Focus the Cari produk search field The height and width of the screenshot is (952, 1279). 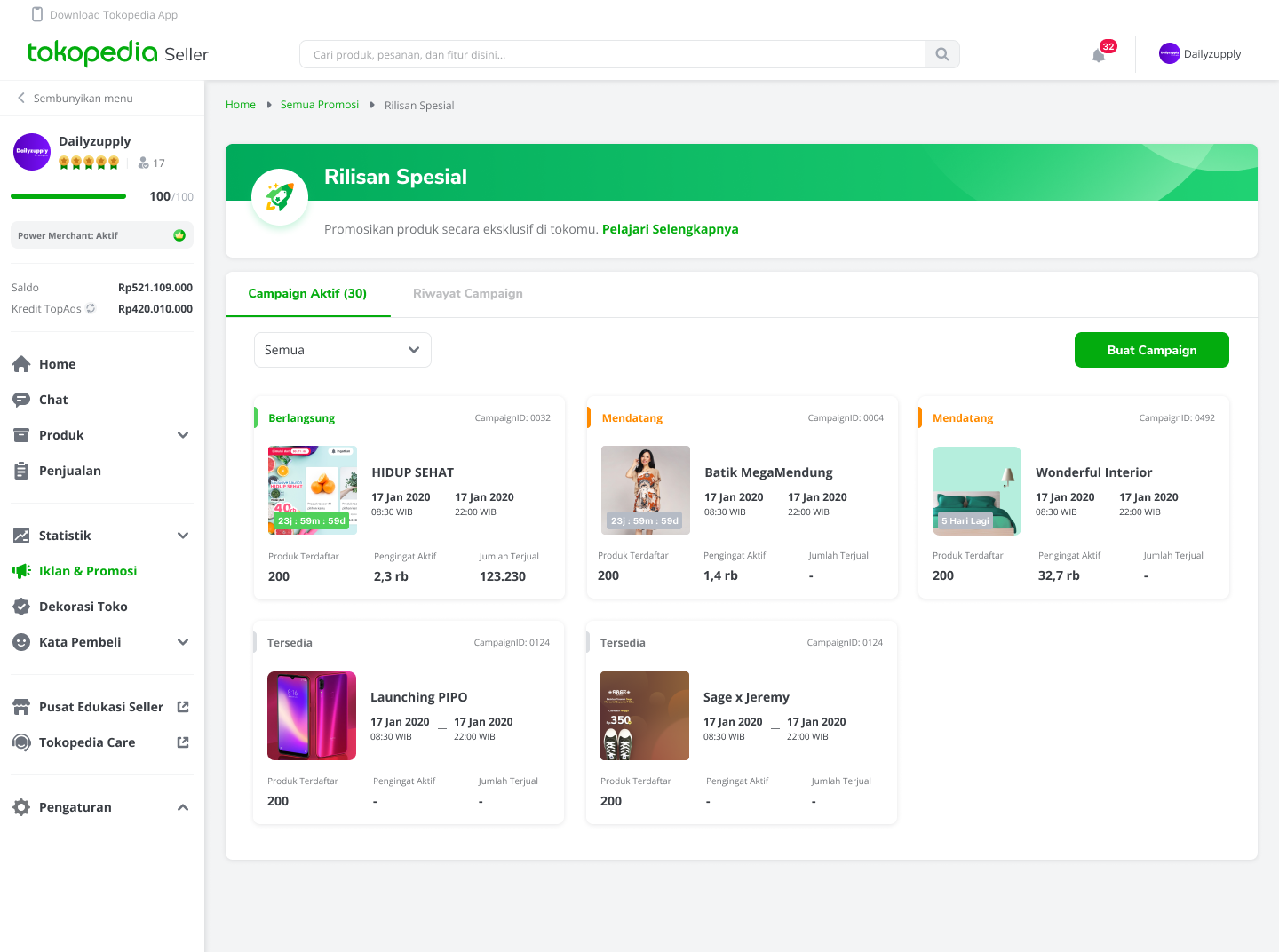tap(613, 54)
